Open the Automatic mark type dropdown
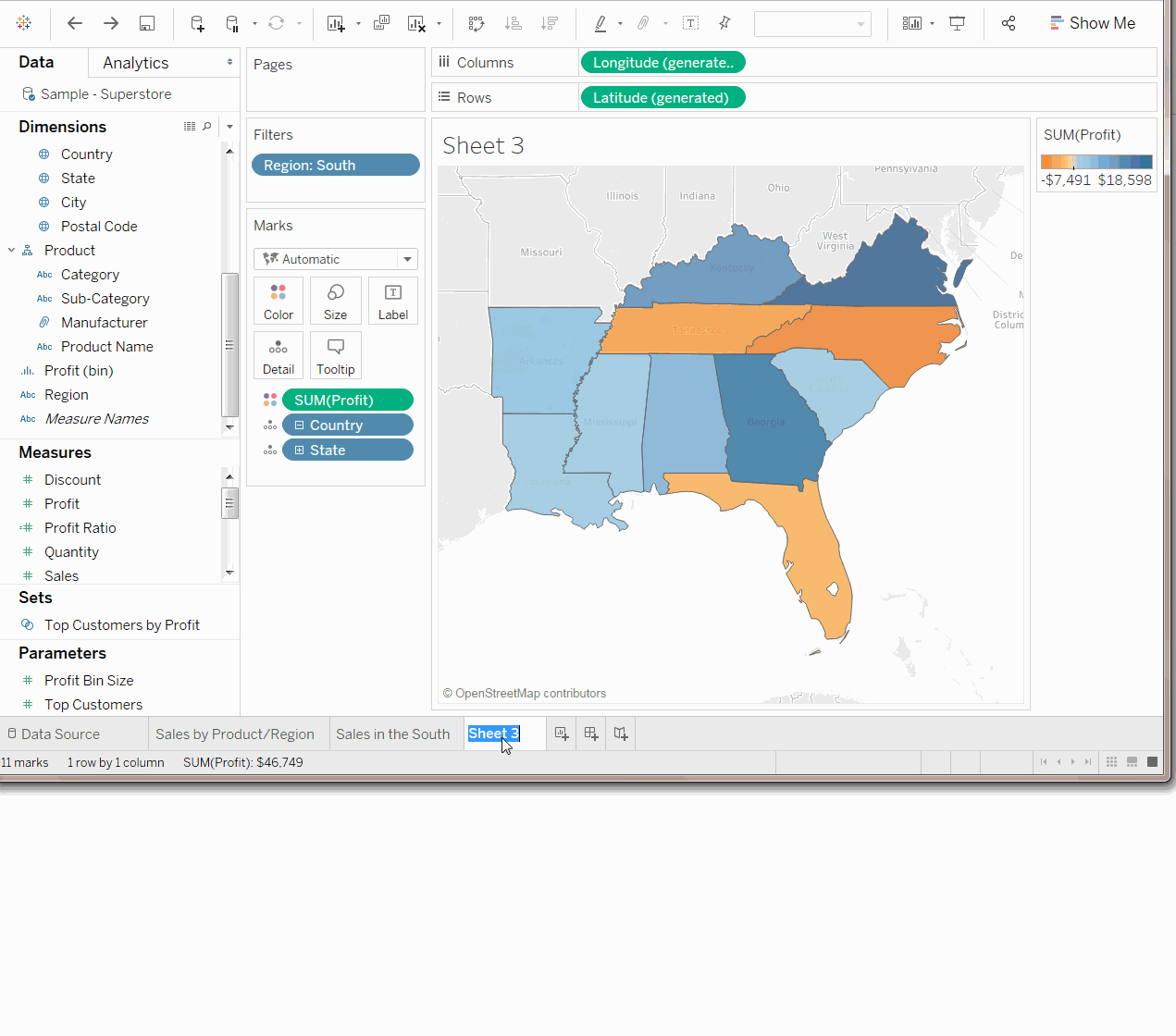1176x1036 pixels. coord(407,259)
